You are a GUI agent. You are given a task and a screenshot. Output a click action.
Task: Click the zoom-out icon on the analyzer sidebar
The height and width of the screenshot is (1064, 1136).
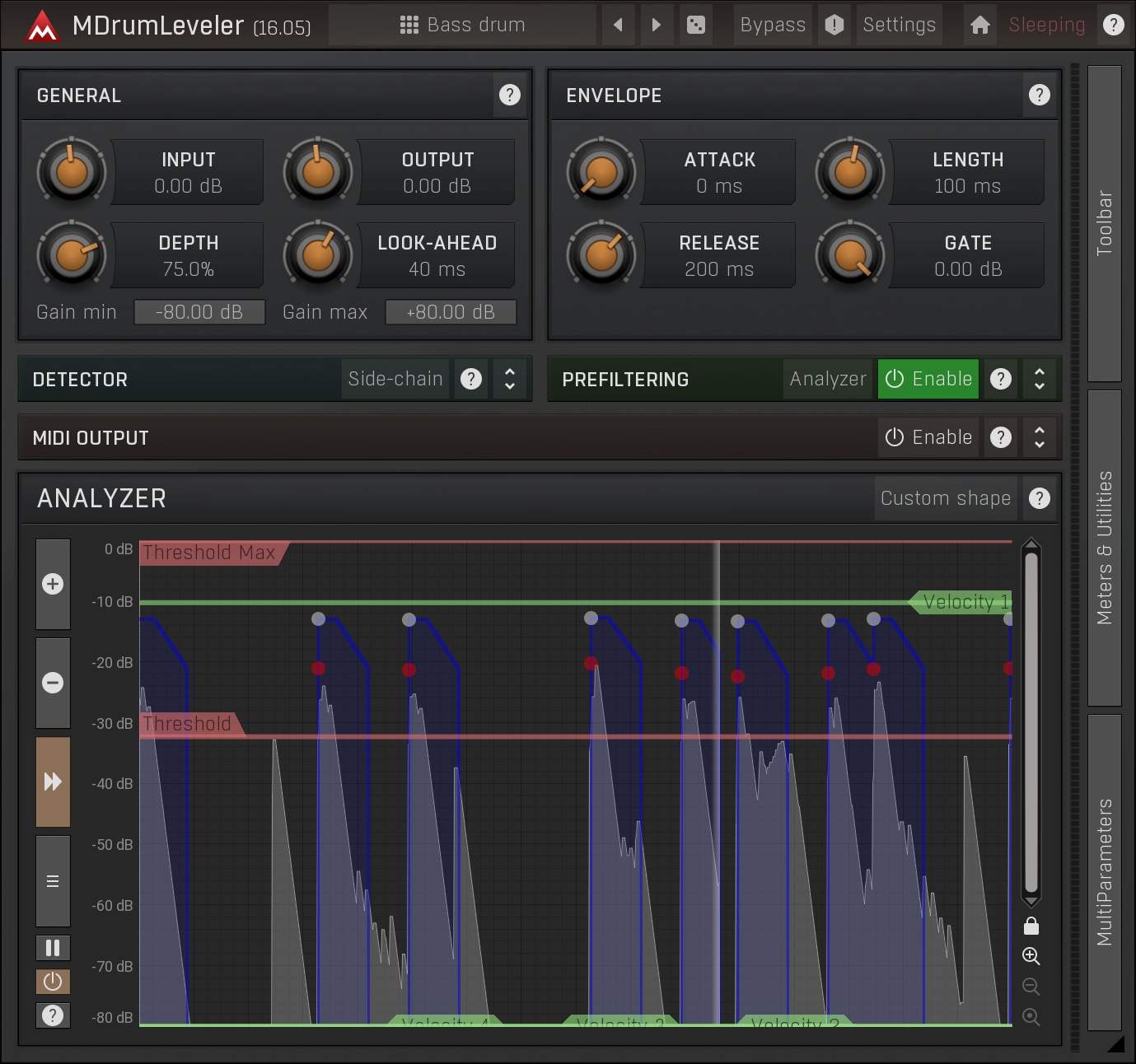click(x=1031, y=987)
